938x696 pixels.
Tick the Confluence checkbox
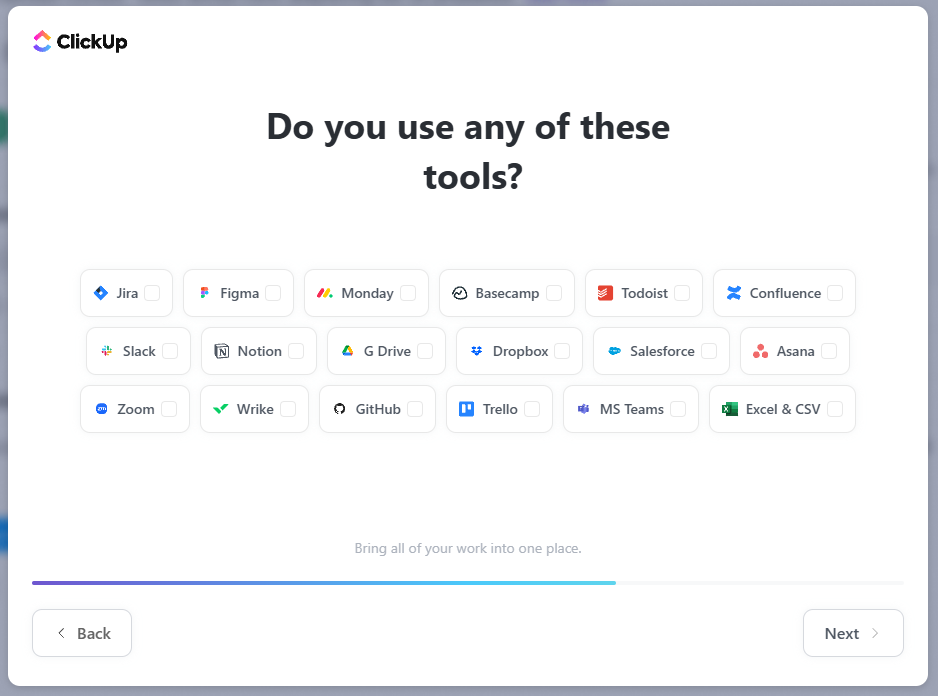(x=835, y=293)
